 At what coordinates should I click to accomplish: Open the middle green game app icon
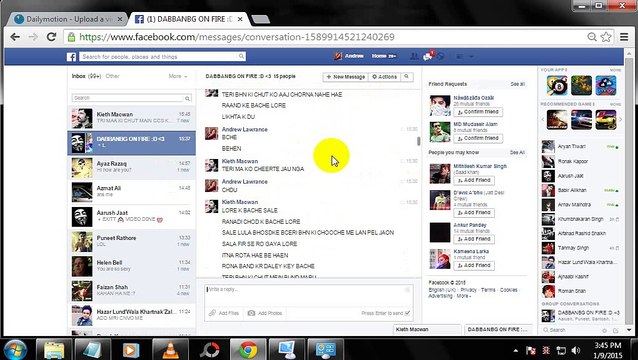click(581, 85)
